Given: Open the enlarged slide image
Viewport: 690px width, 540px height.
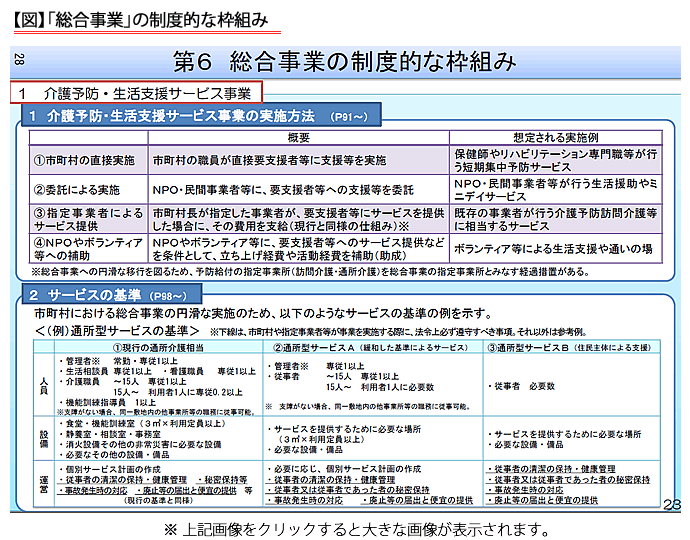Looking at the screenshot, I should point(345,279).
